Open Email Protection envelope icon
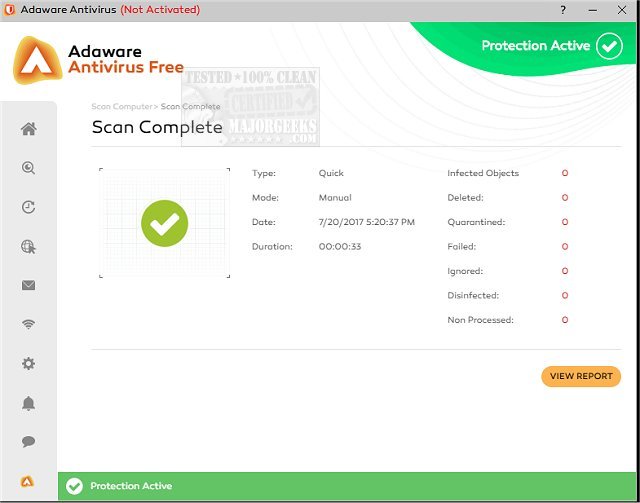 29,285
